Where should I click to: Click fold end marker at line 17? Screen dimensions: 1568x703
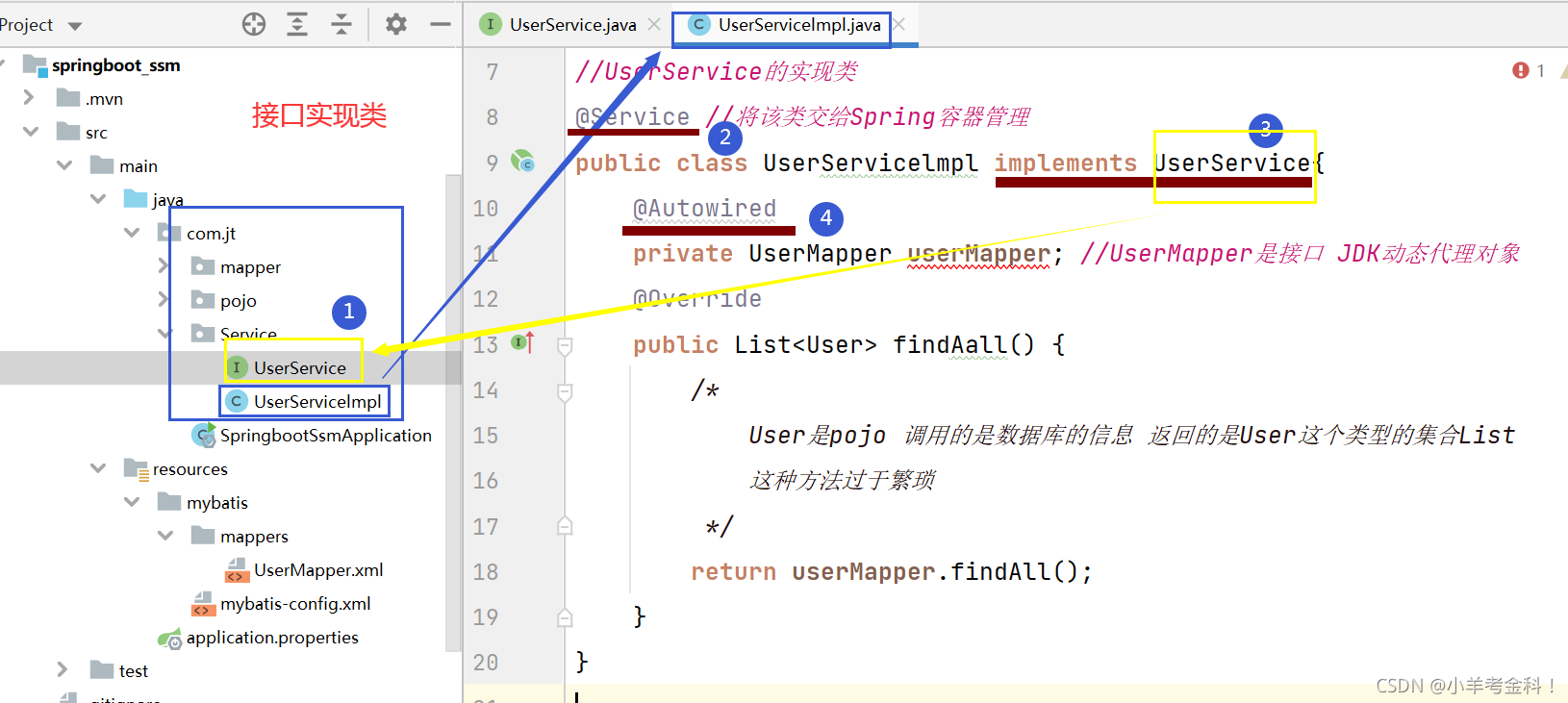tap(566, 526)
